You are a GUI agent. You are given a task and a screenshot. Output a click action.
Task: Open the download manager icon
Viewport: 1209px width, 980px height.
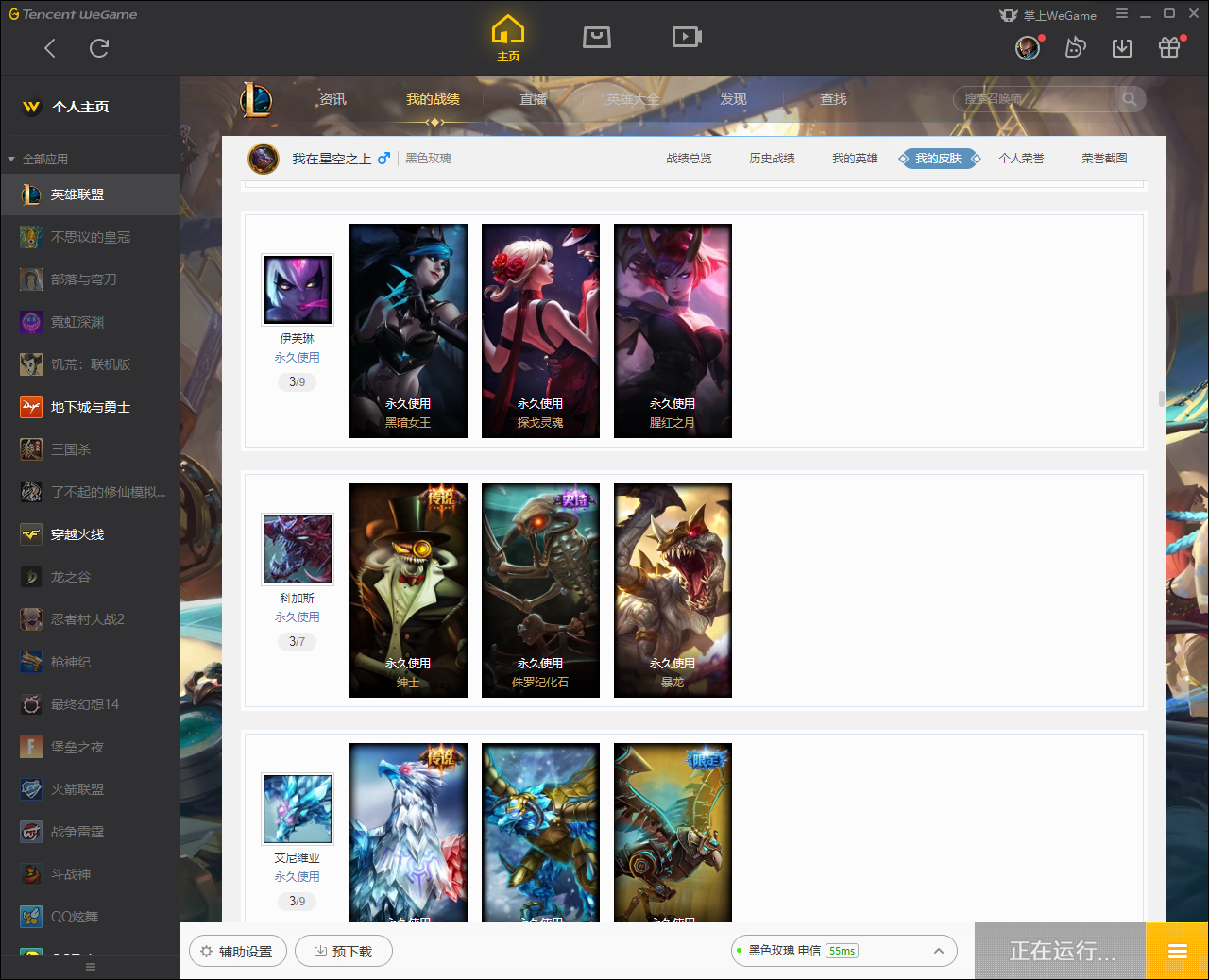(x=1122, y=48)
